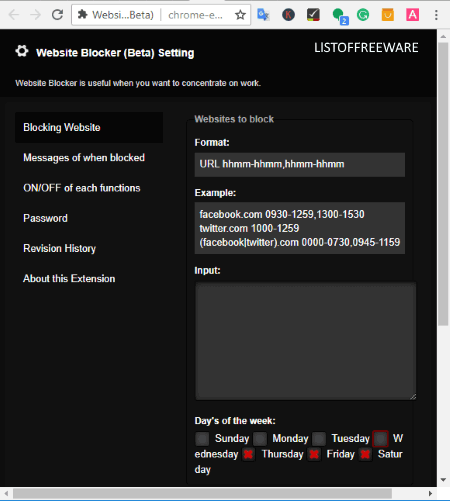Click the scroll left arrow
The width and height of the screenshot is (450, 501).
pos(6,493)
